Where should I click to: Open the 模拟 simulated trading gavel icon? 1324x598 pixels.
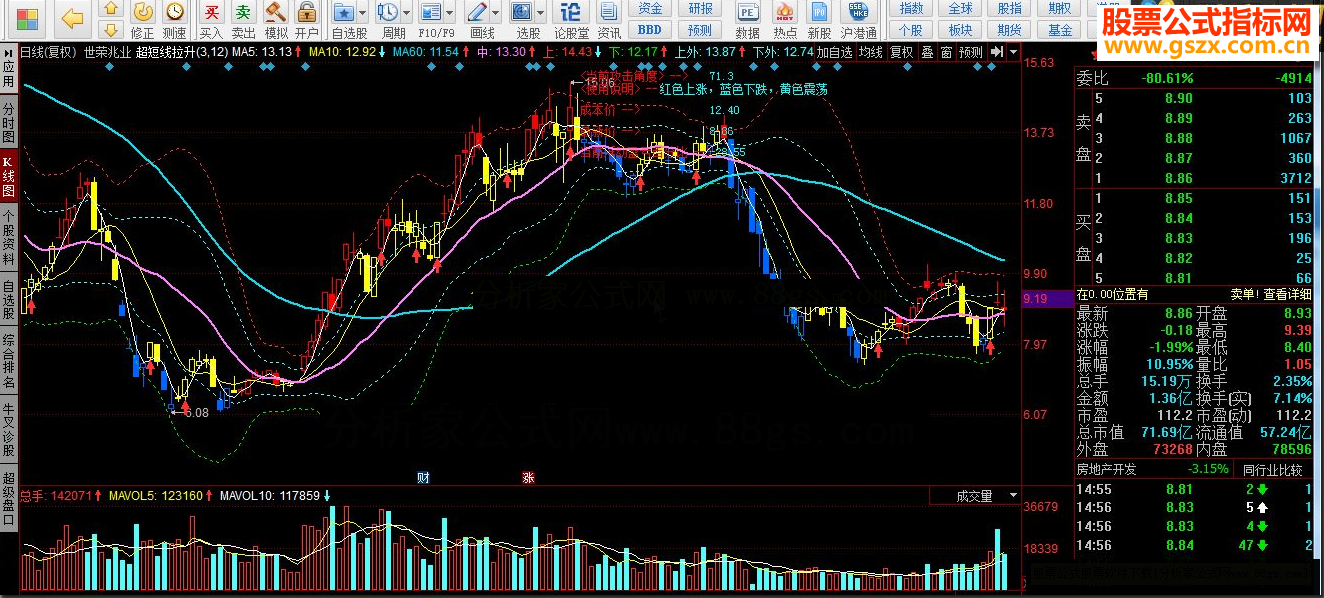pyautogui.click(x=275, y=12)
